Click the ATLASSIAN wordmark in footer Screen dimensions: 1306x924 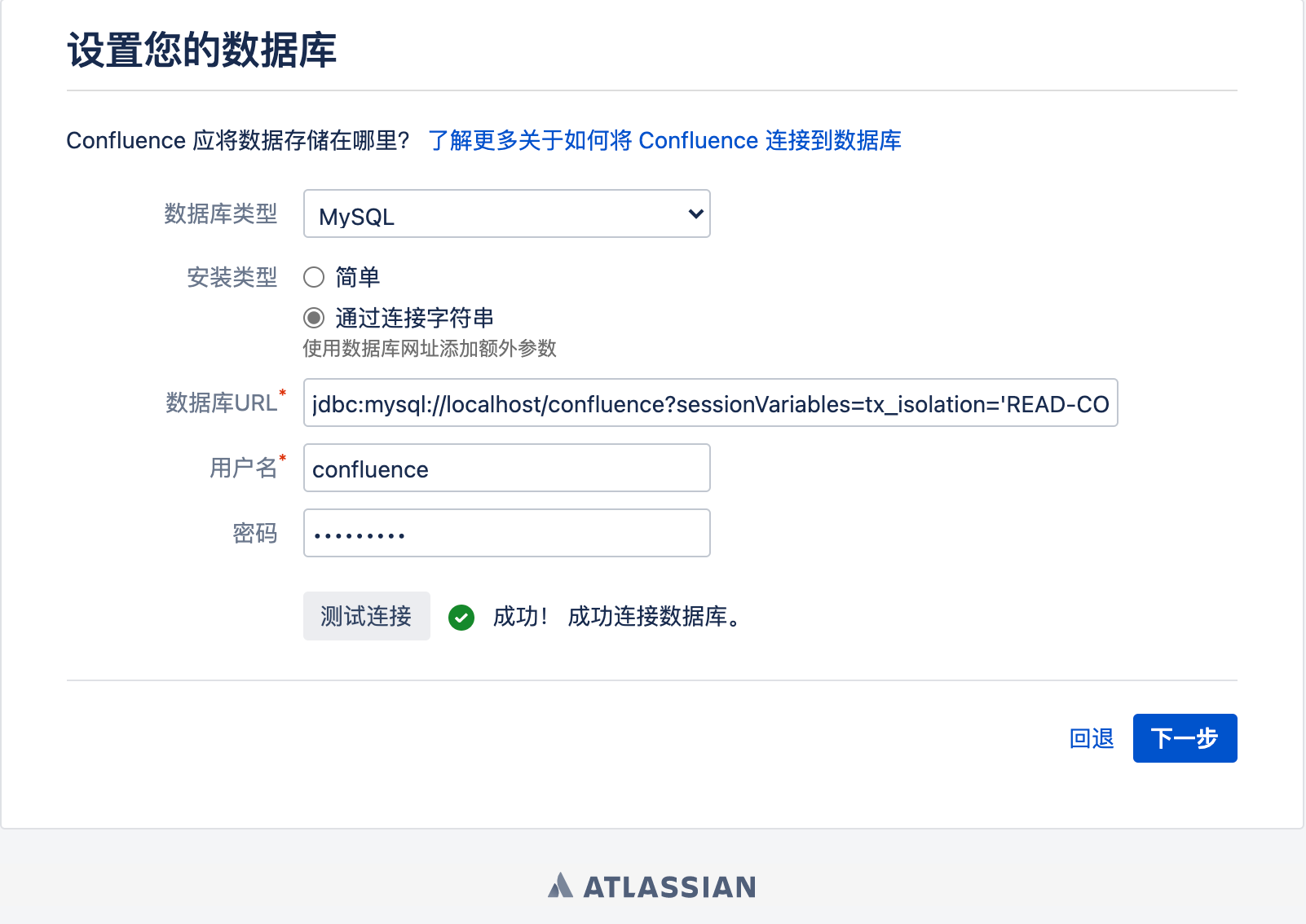click(x=669, y=887)
